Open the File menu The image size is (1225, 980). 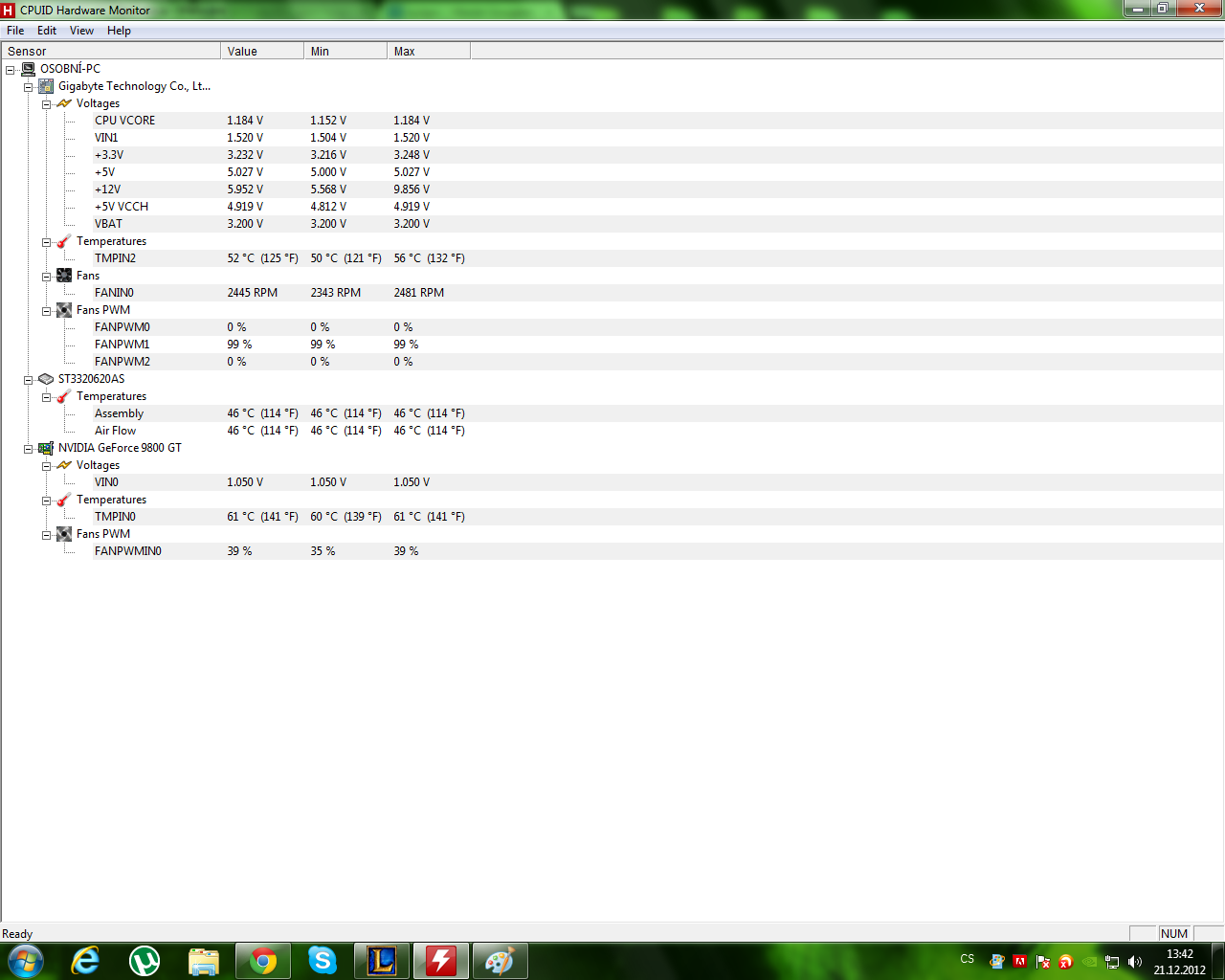click(15, 31)
